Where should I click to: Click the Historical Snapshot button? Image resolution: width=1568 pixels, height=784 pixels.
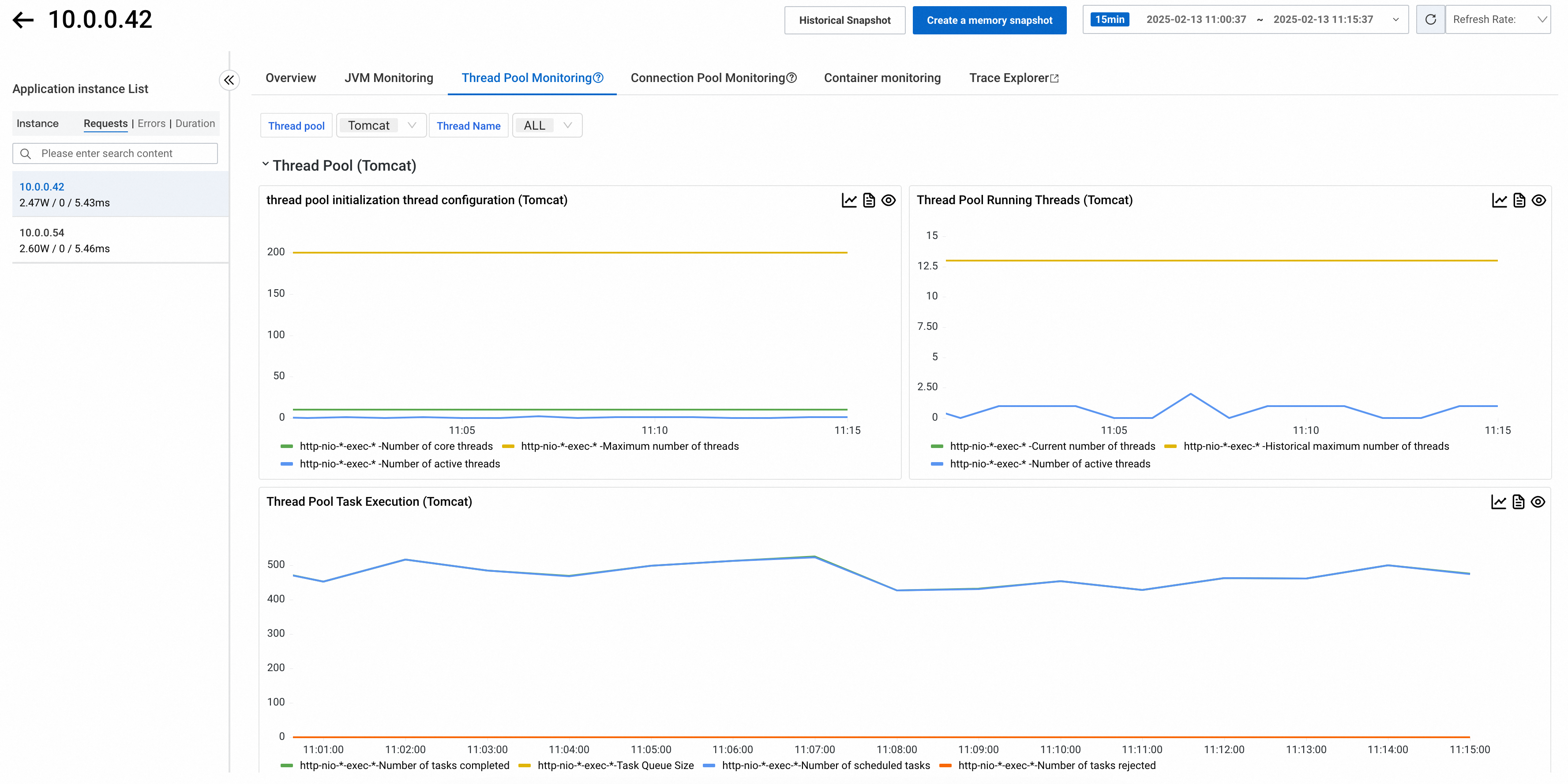tap(844, 20)
